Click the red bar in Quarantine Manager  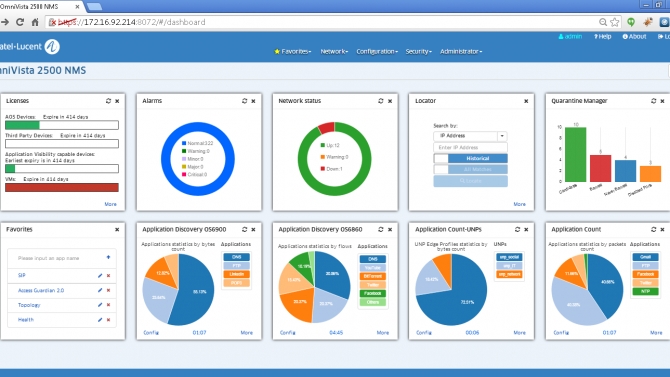pos(600,168)
